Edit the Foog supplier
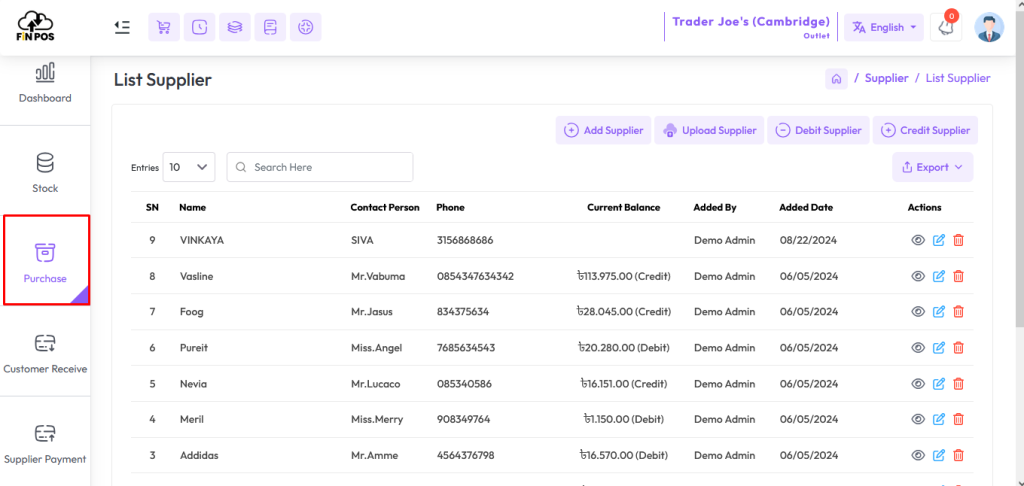This screenshot has width=1024, height=486. 938,312
